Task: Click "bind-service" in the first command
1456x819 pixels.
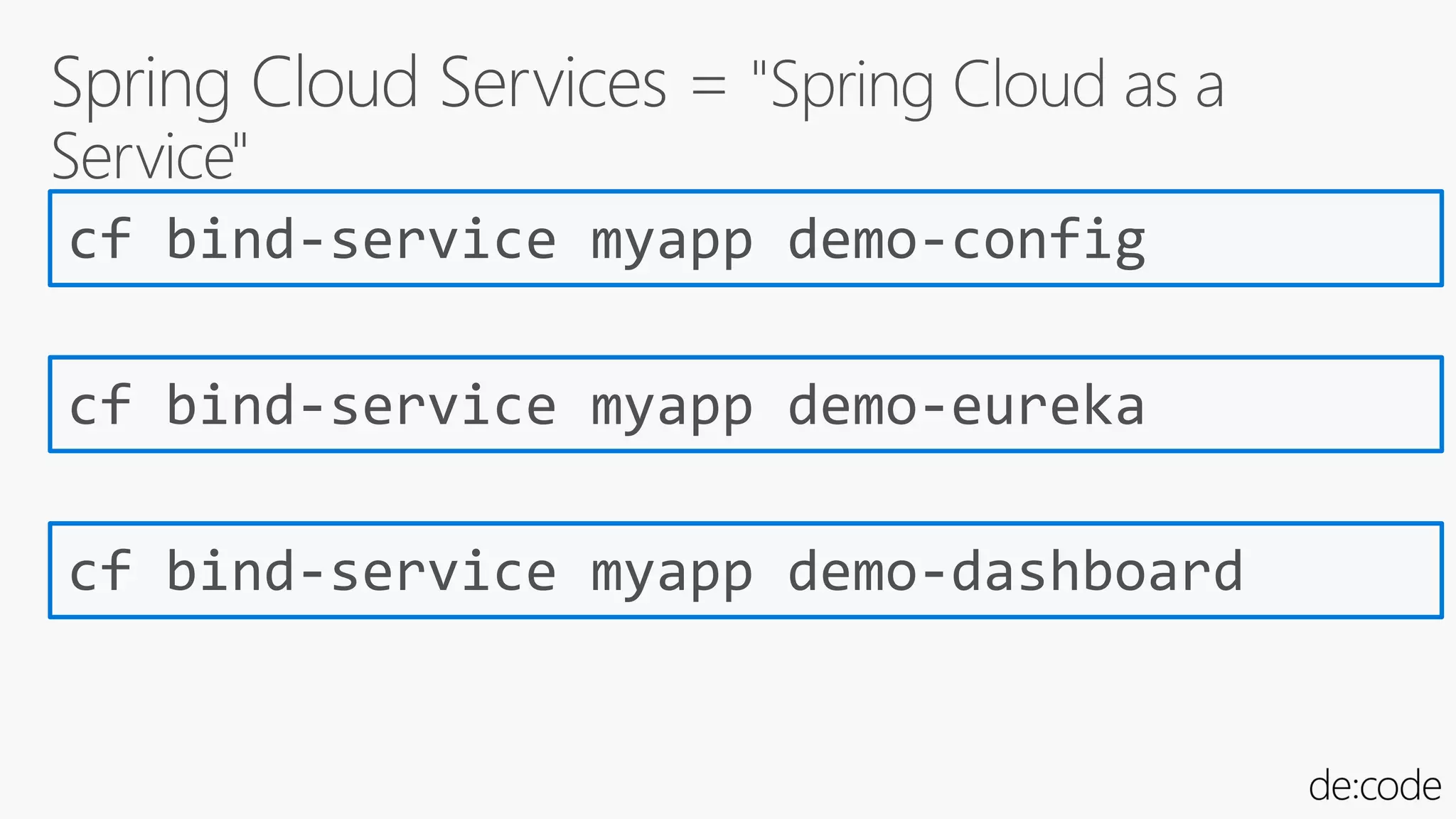Action: (360, 240)
